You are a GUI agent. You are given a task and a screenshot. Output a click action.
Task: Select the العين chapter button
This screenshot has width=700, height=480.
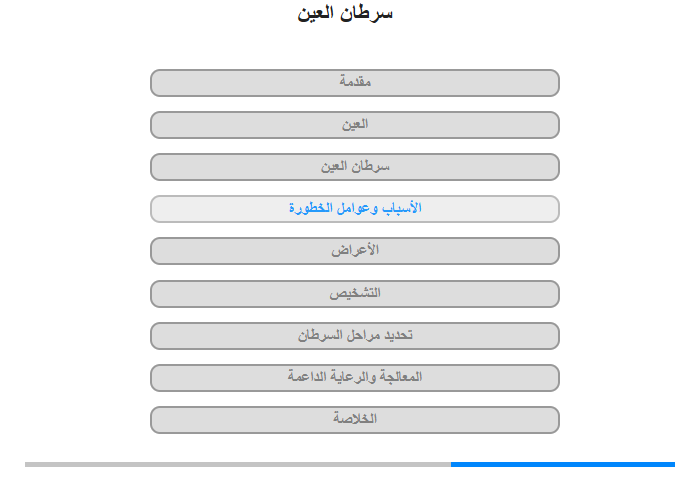[354, 125]
